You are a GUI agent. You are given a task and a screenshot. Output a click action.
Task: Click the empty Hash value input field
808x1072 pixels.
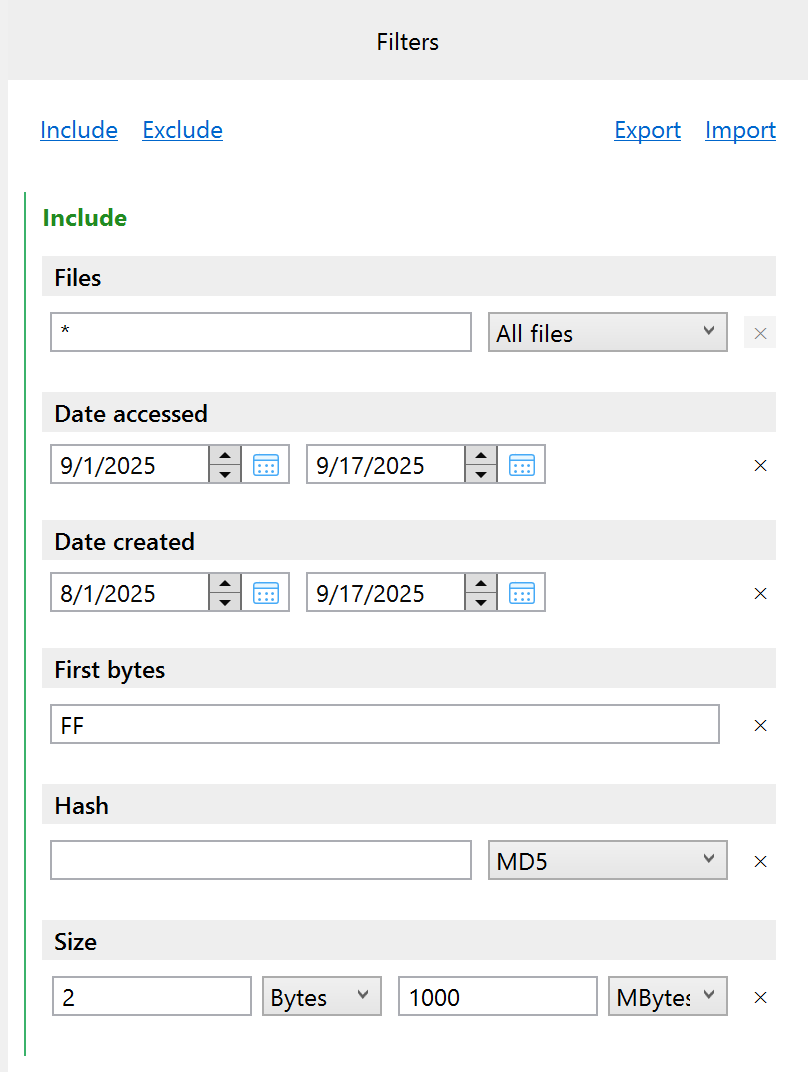tap(260, 860)
